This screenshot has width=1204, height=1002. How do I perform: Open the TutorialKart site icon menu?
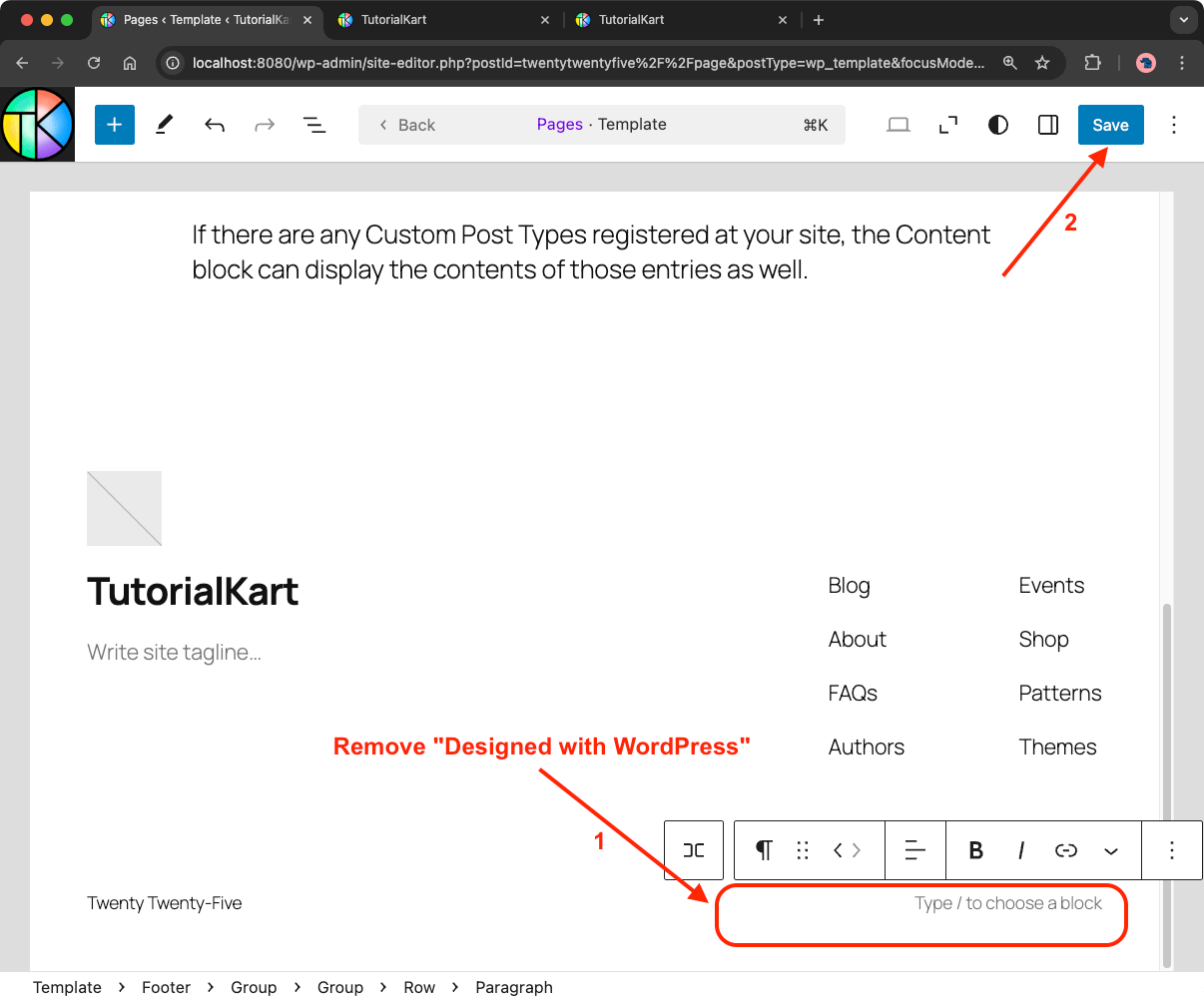(x=38, y=125)
